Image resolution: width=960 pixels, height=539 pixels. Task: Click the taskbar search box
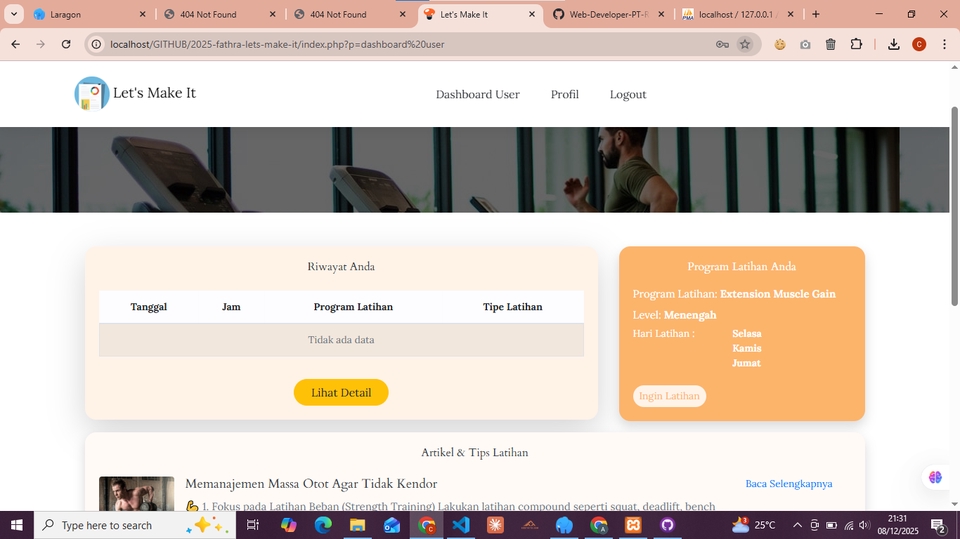[135, 525]
